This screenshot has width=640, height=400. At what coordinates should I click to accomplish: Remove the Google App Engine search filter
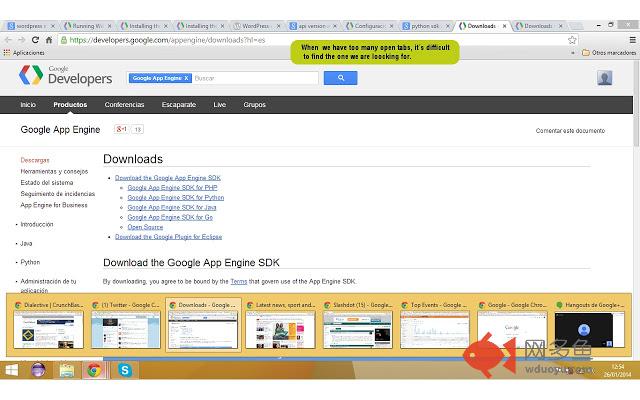point(186,78)
